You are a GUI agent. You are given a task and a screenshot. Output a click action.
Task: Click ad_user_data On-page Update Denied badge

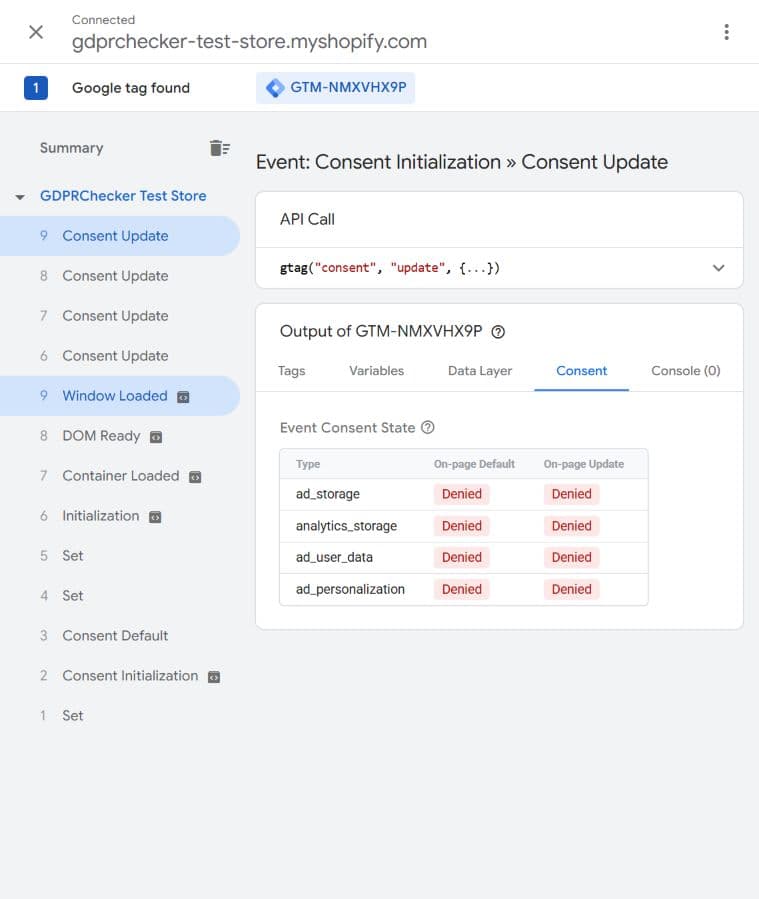[x=572, y=557]
